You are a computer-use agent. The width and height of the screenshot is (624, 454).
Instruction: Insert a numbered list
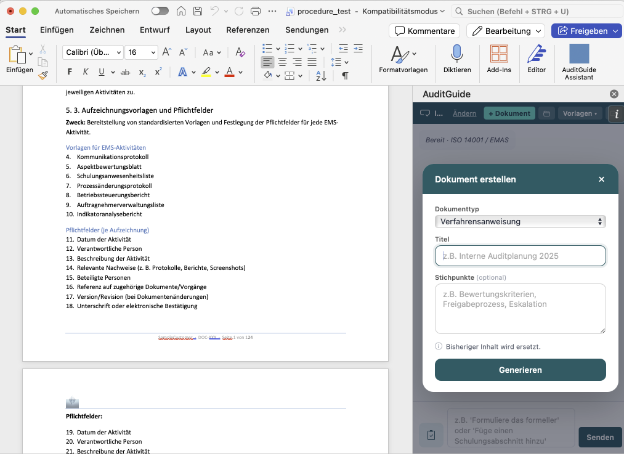pos(290,49)
